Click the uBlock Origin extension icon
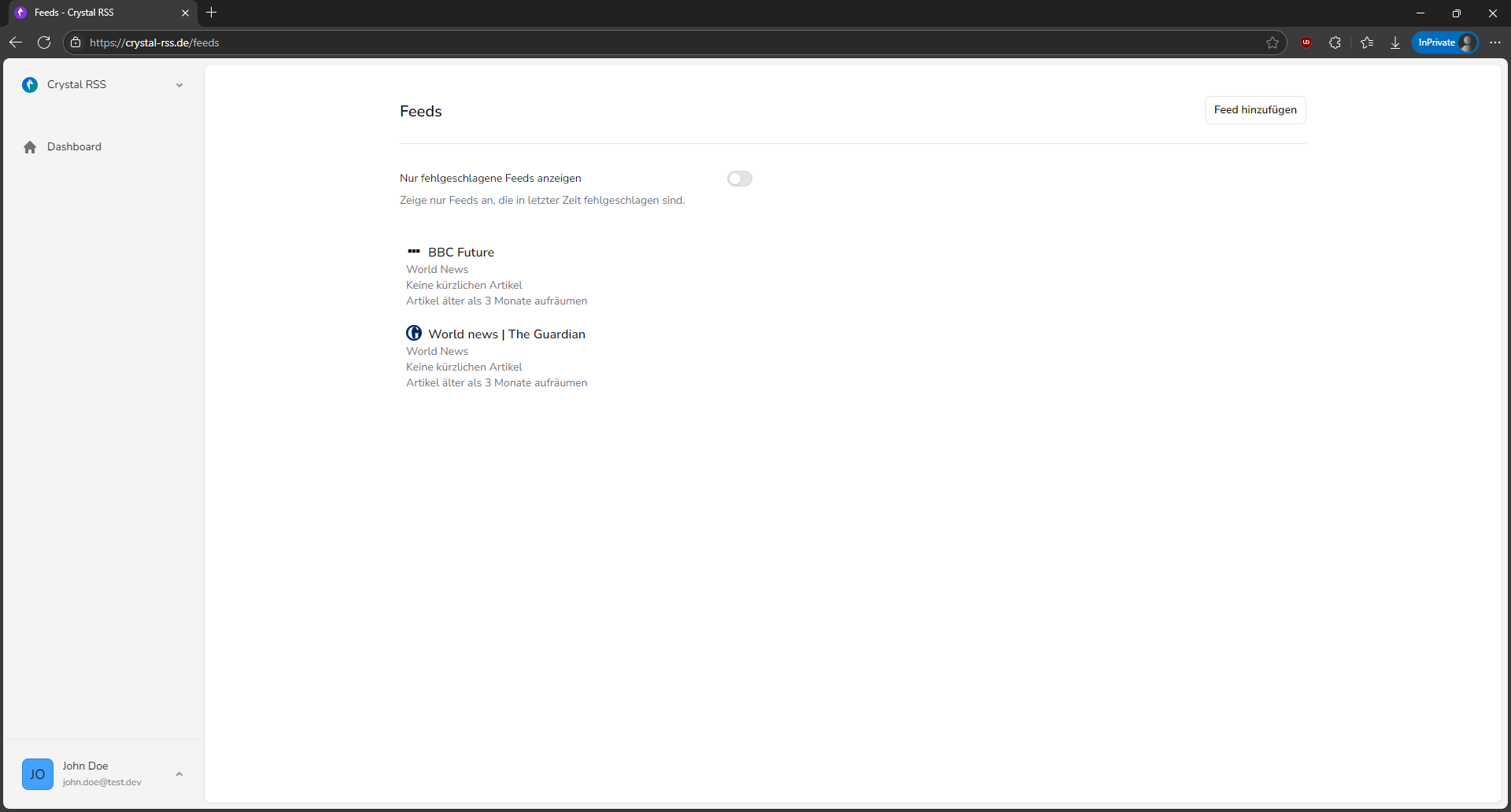Viewport: 1511px width, 812px height. click(1306, 42)
